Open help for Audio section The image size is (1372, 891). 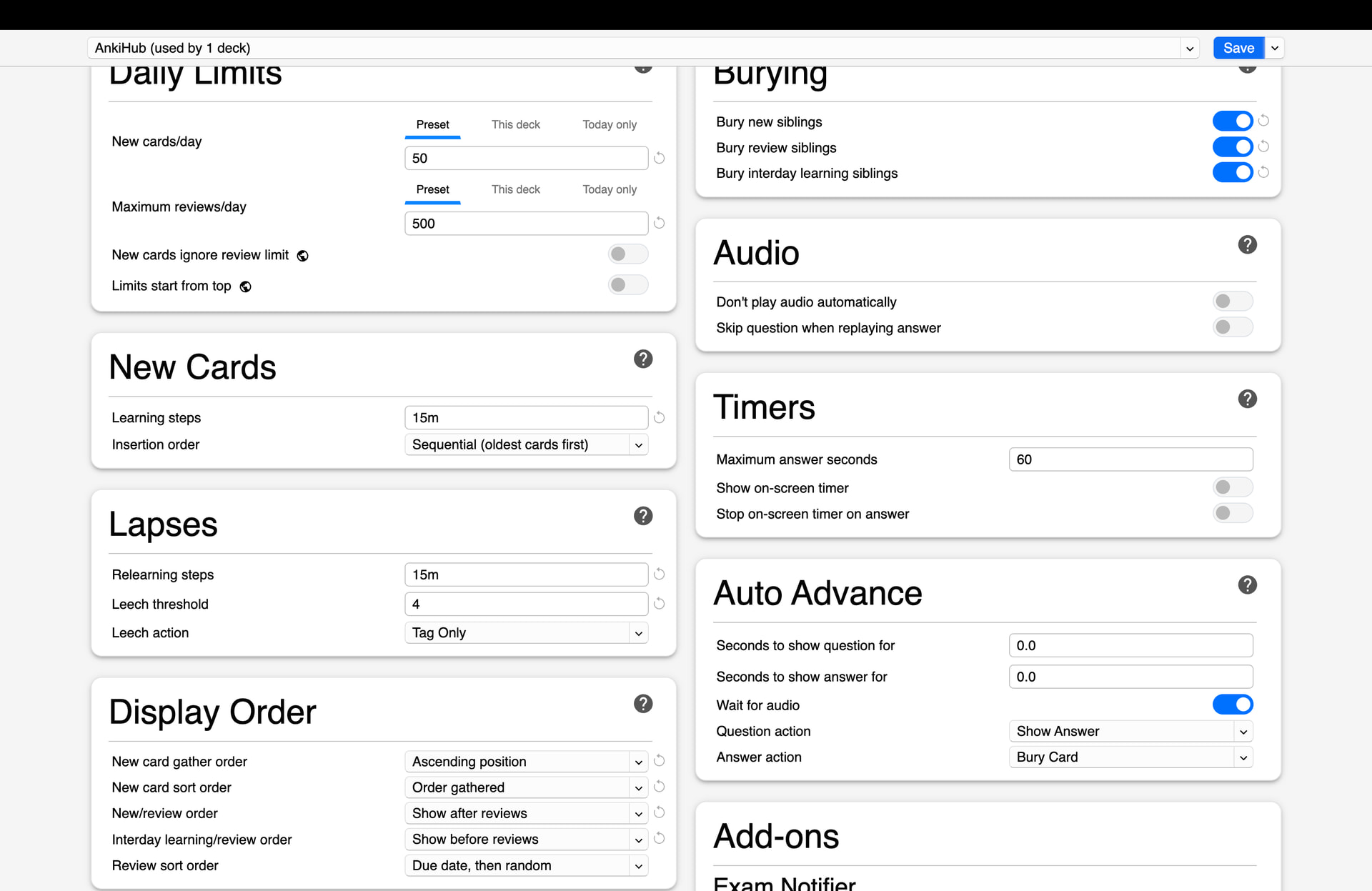(x=1248, y=244)
